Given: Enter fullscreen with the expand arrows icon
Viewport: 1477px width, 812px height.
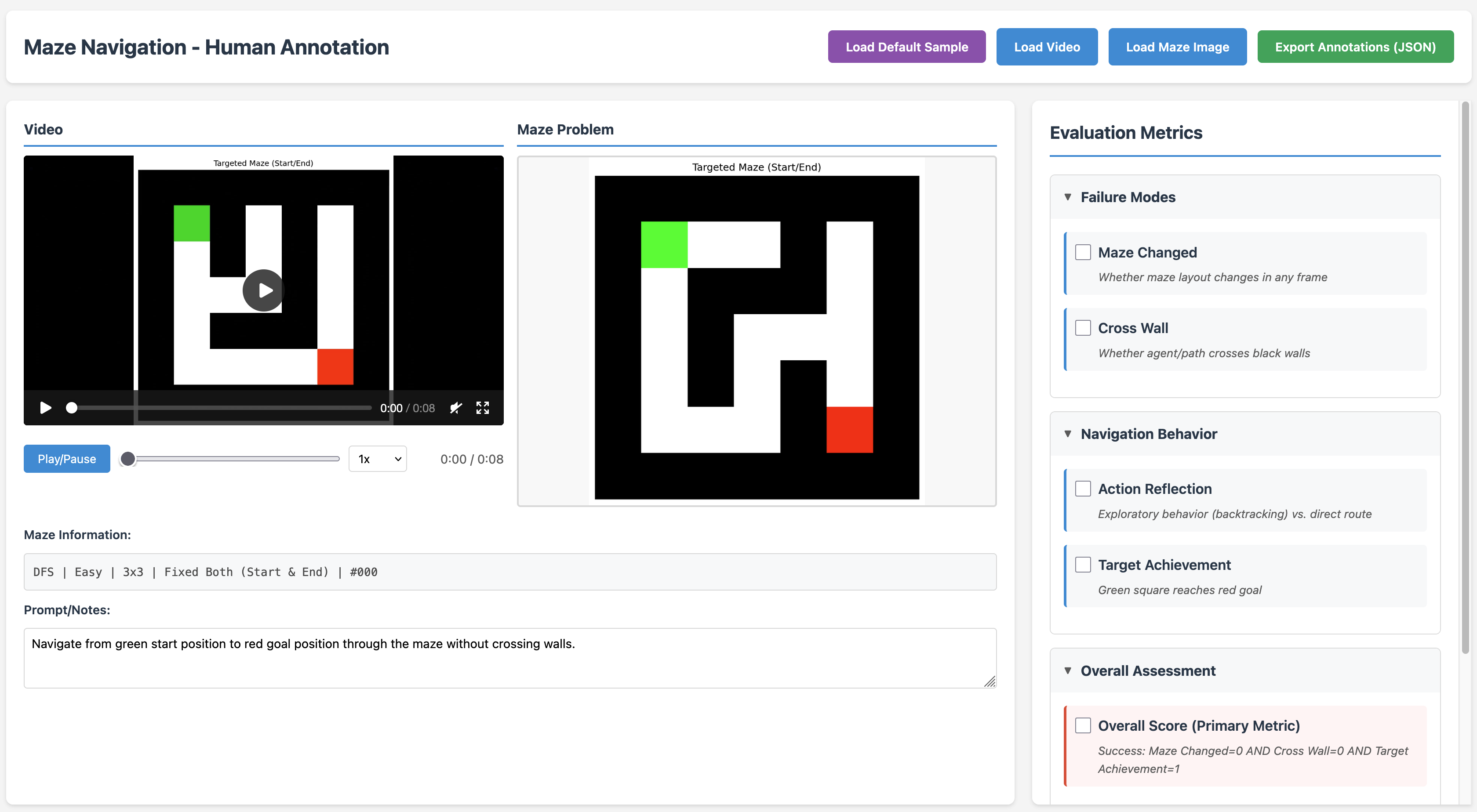Looking at the screenshot, I should pyautogui.click(x=482, y=407).
